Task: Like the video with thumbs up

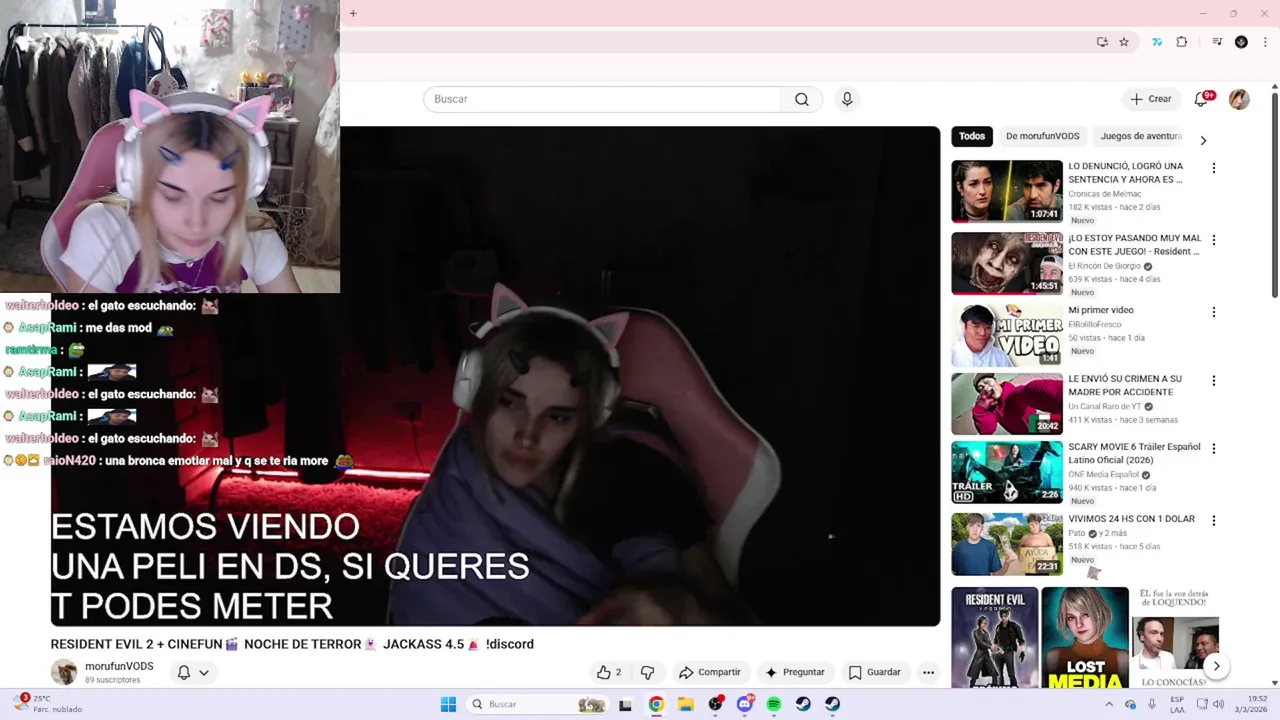Action: 609,672
